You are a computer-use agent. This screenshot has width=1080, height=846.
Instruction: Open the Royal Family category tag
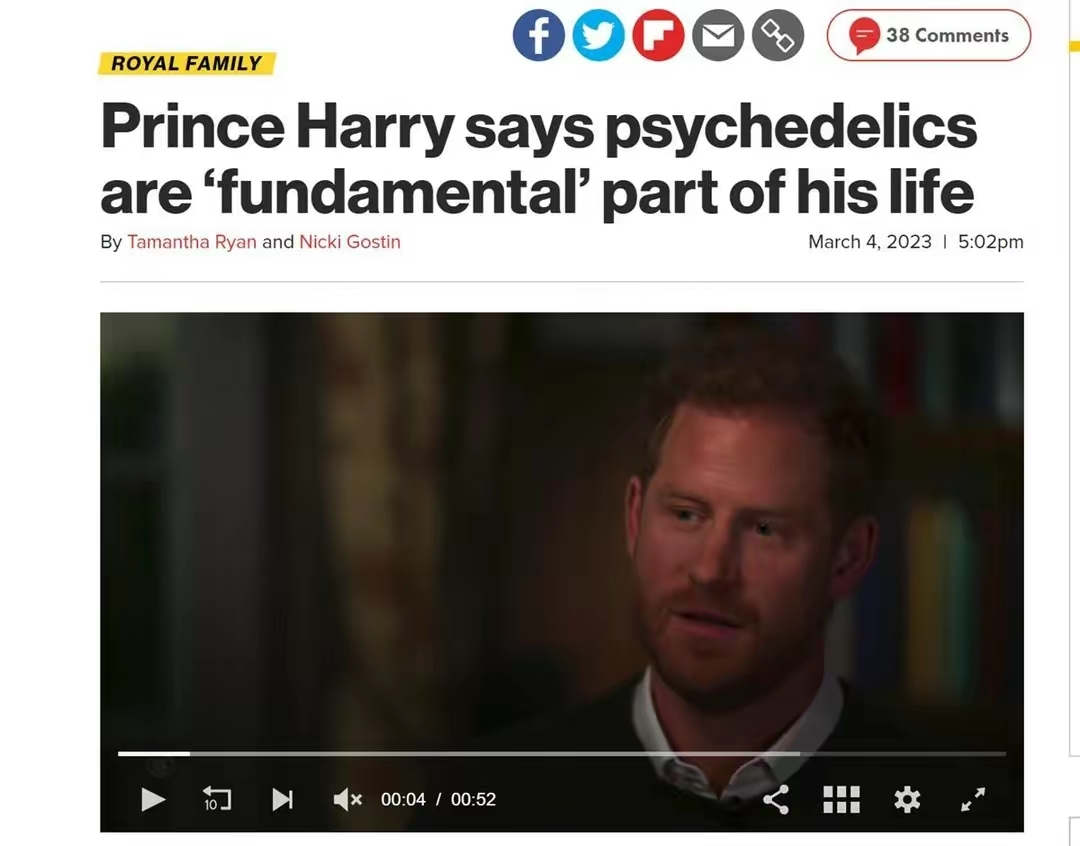[186, 64]
